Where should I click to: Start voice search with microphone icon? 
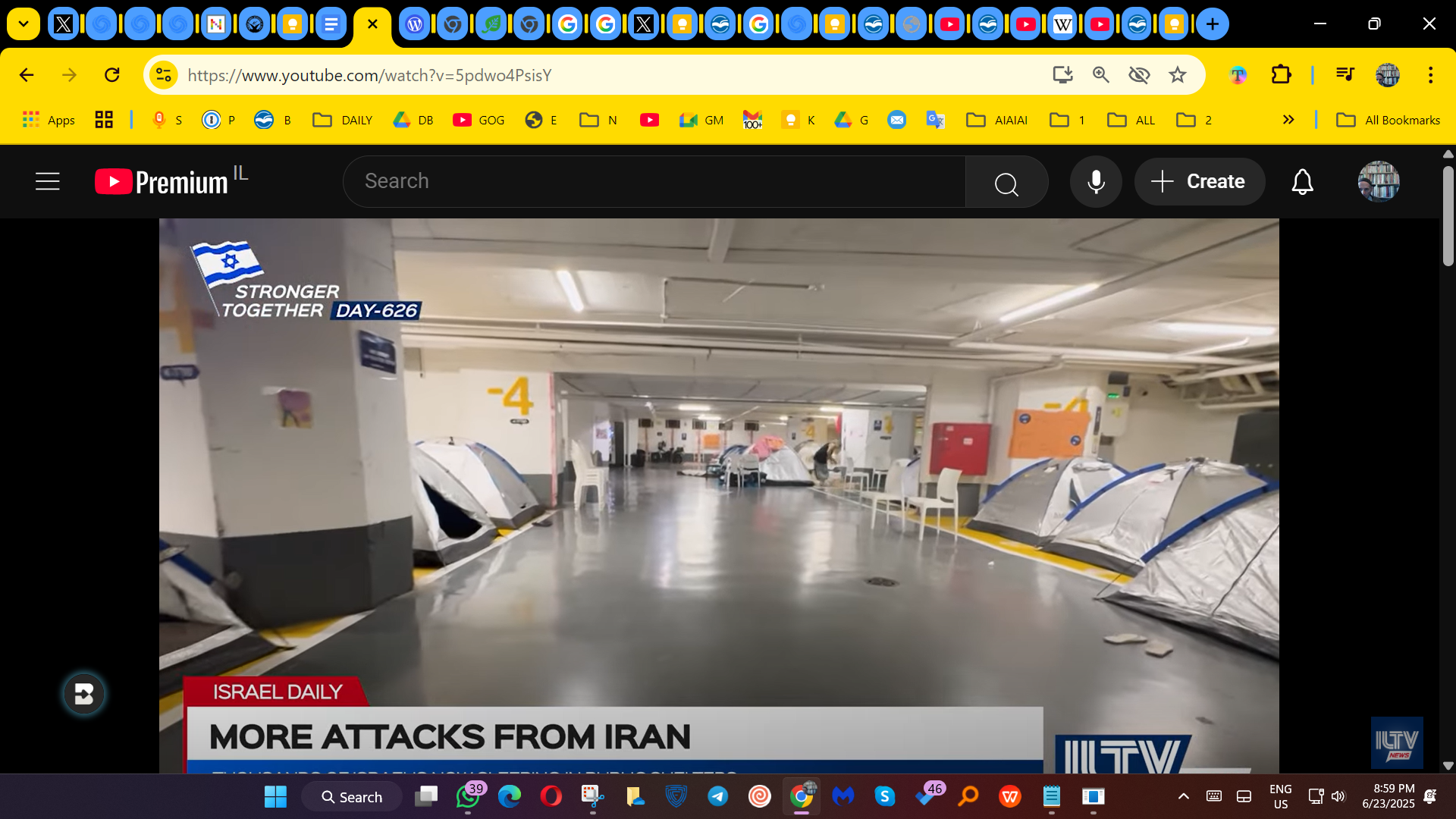point(1095,181)
